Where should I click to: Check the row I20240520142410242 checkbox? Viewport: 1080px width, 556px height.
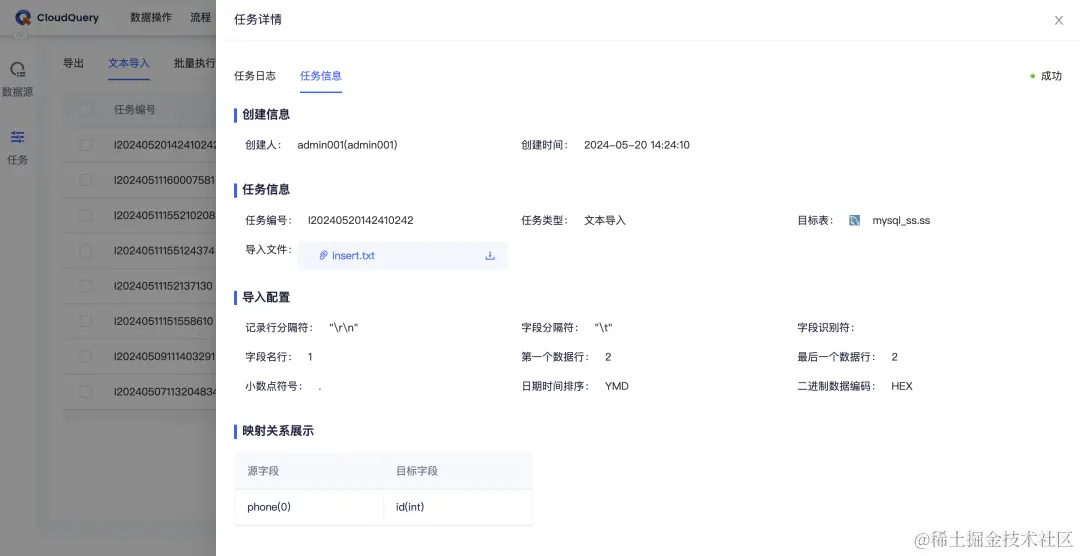(85, 145)
